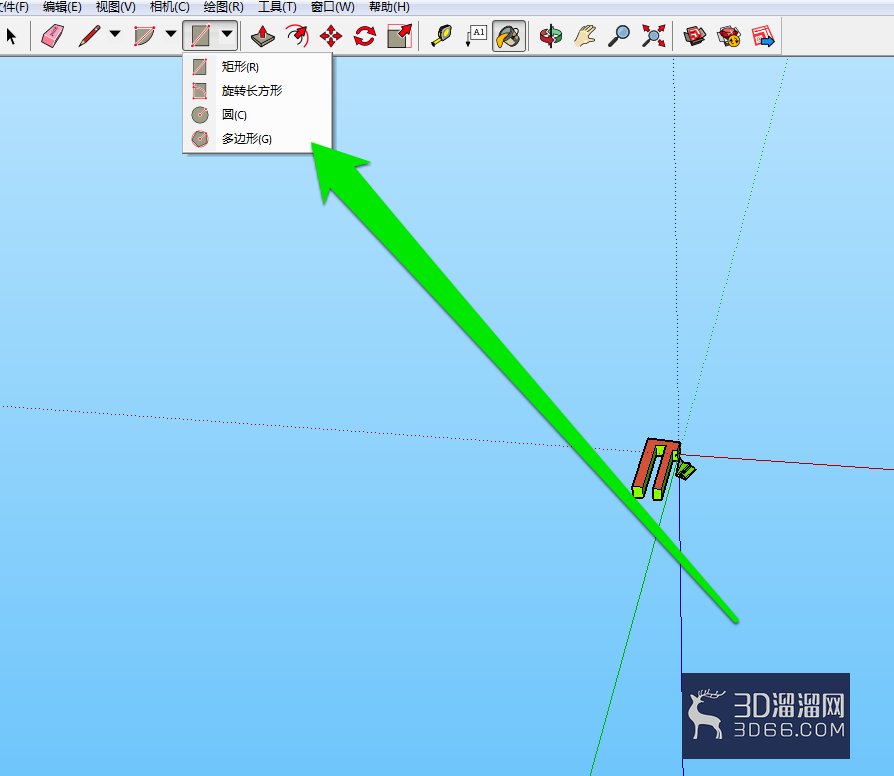Image resolution: width=894 pixels, height=776 pixels.
Task: Click the Rectangle shape tool button
Action: 200,36
